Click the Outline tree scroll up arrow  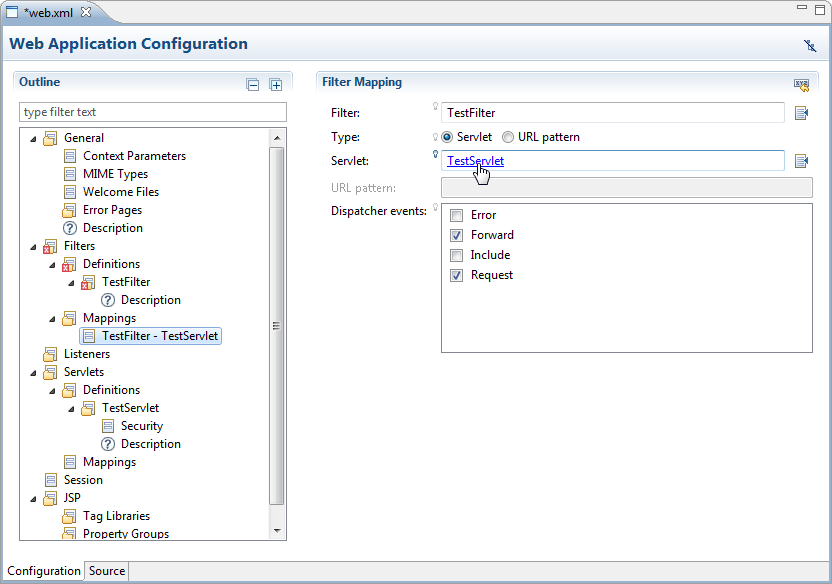(x=276, y=138)
